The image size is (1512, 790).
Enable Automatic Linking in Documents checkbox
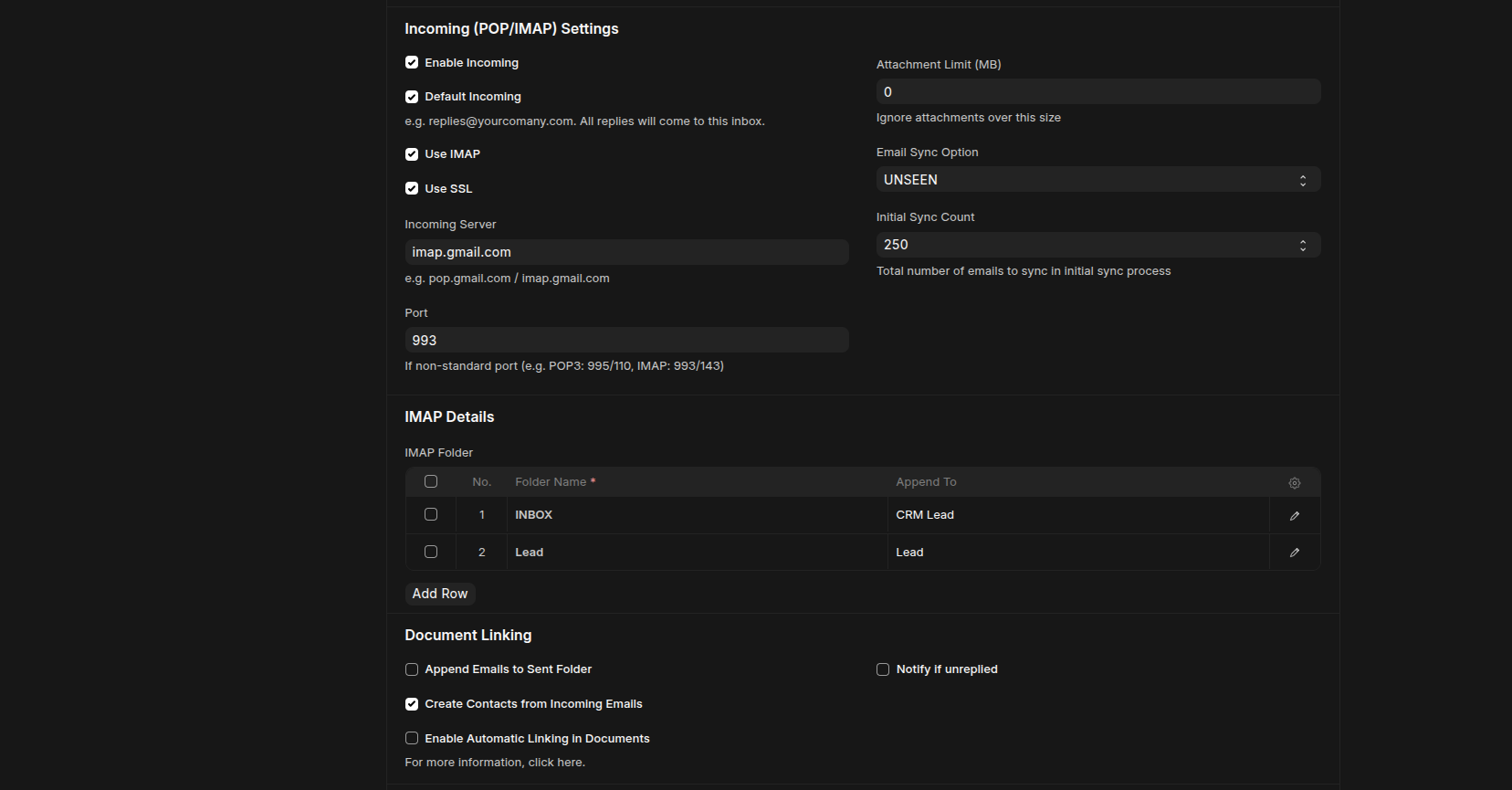click(x=412, y=739)
